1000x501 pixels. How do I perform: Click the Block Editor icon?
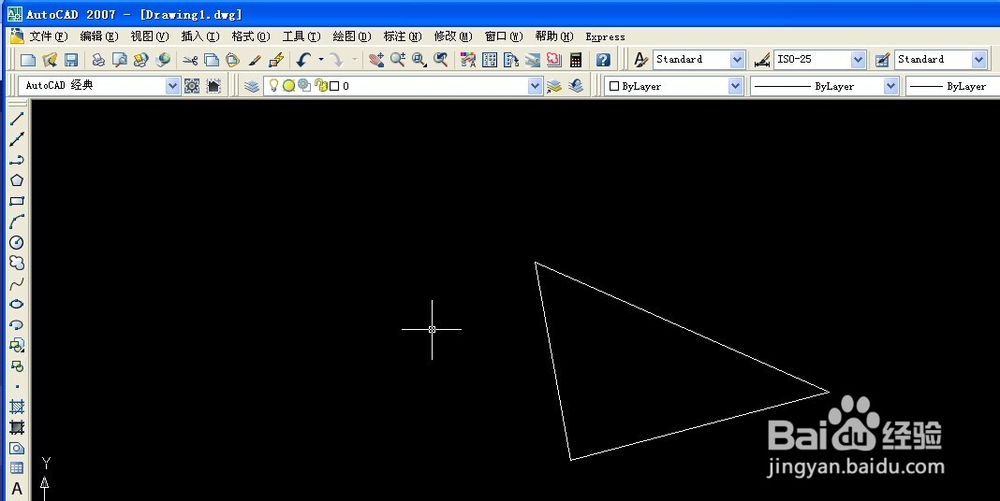coord(276,60)
